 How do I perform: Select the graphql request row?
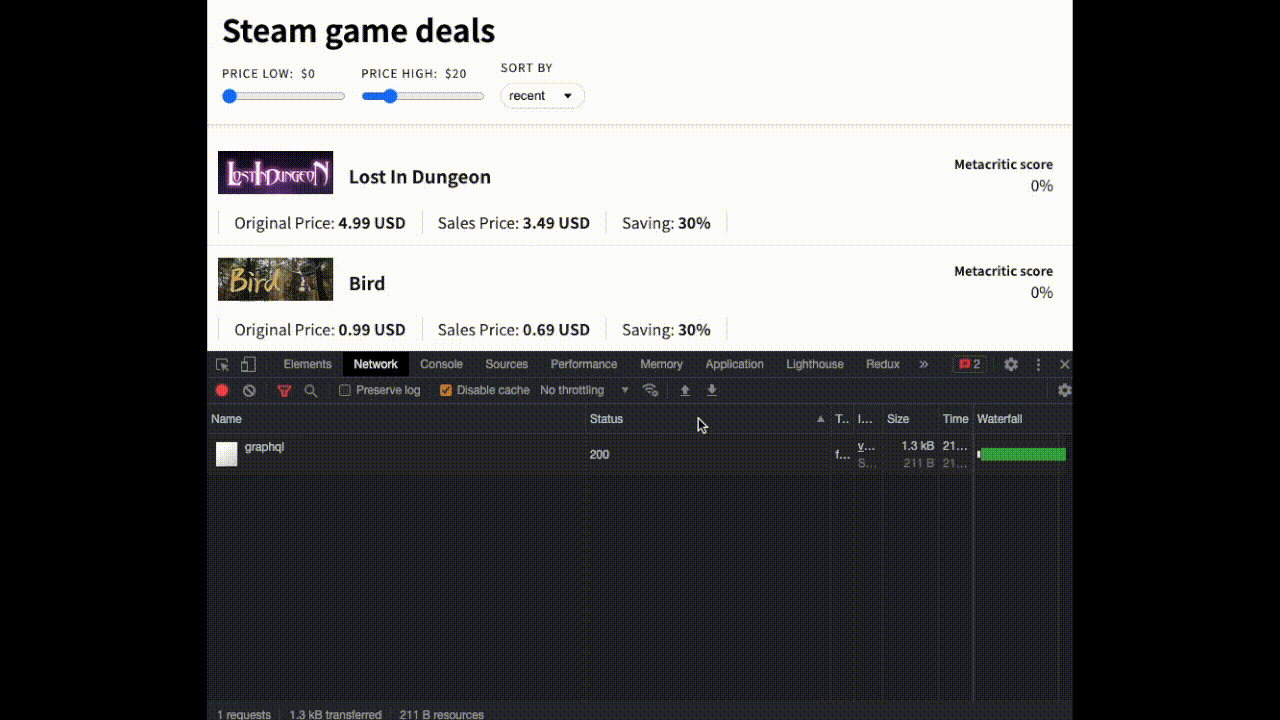pos(640,454)
